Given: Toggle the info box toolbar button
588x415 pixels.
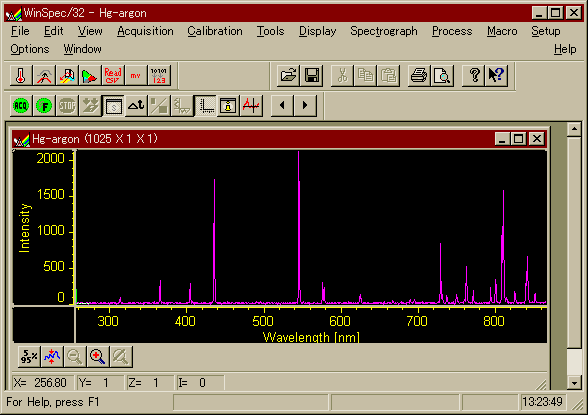Looking at the screenshot, I should (228, 106).
